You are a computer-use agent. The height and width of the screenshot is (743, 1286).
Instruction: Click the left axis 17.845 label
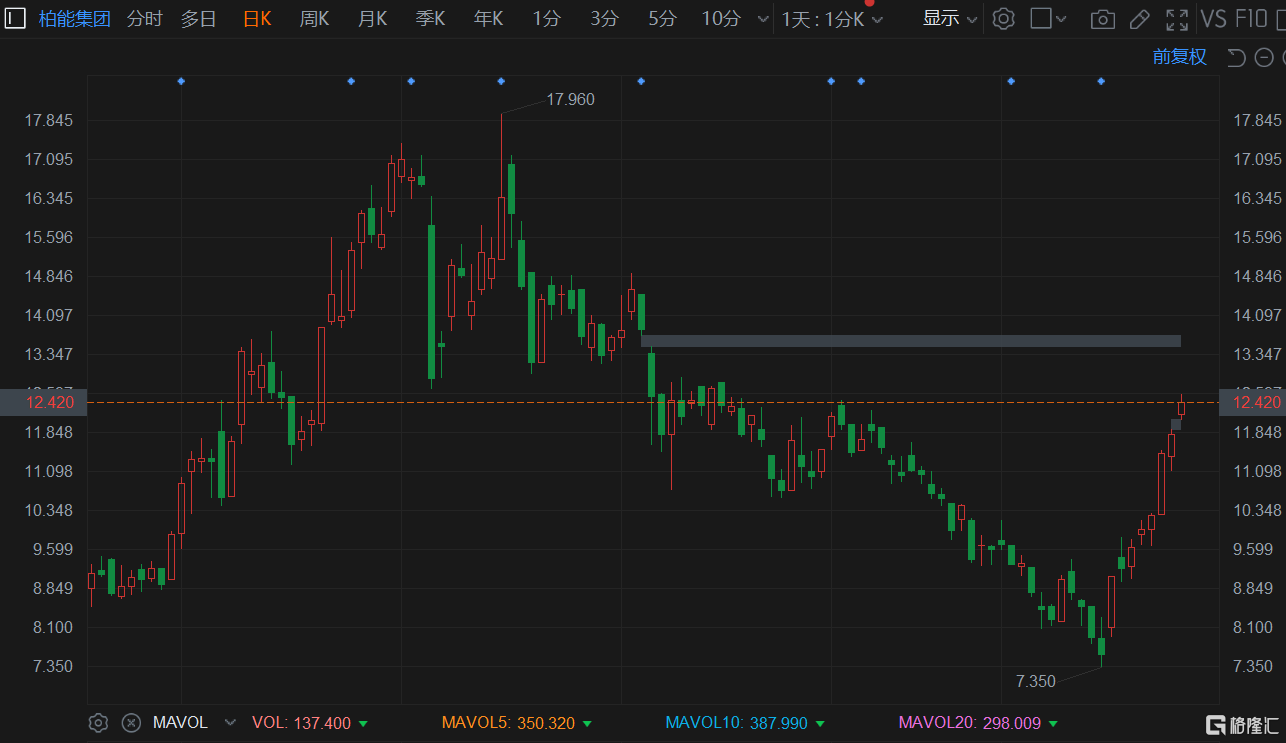pyautogui.click(x=49, y=121)
